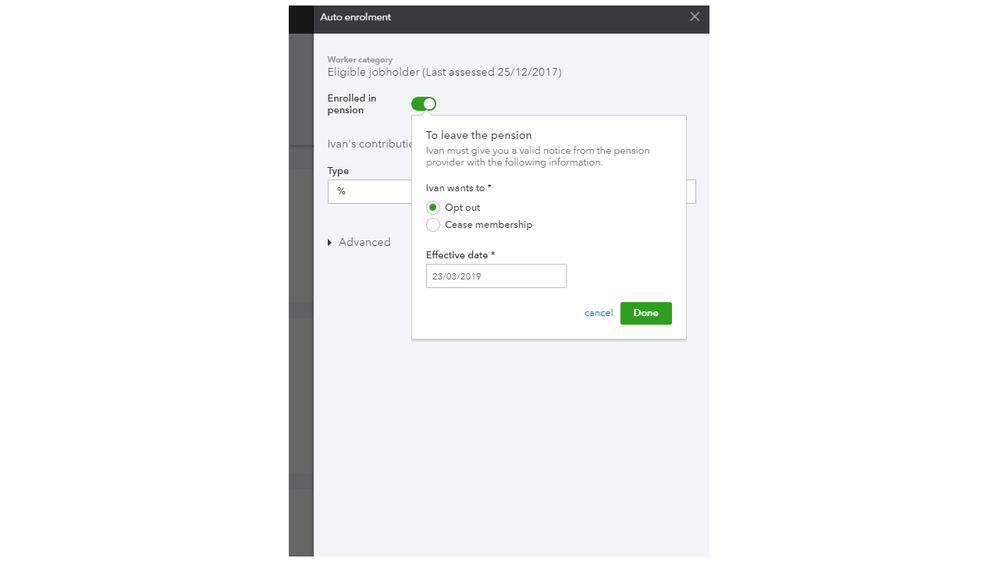Click the Eligible jobholder last assessed text
The height and width of the screenshot is (562, 999).
(444, 72)
